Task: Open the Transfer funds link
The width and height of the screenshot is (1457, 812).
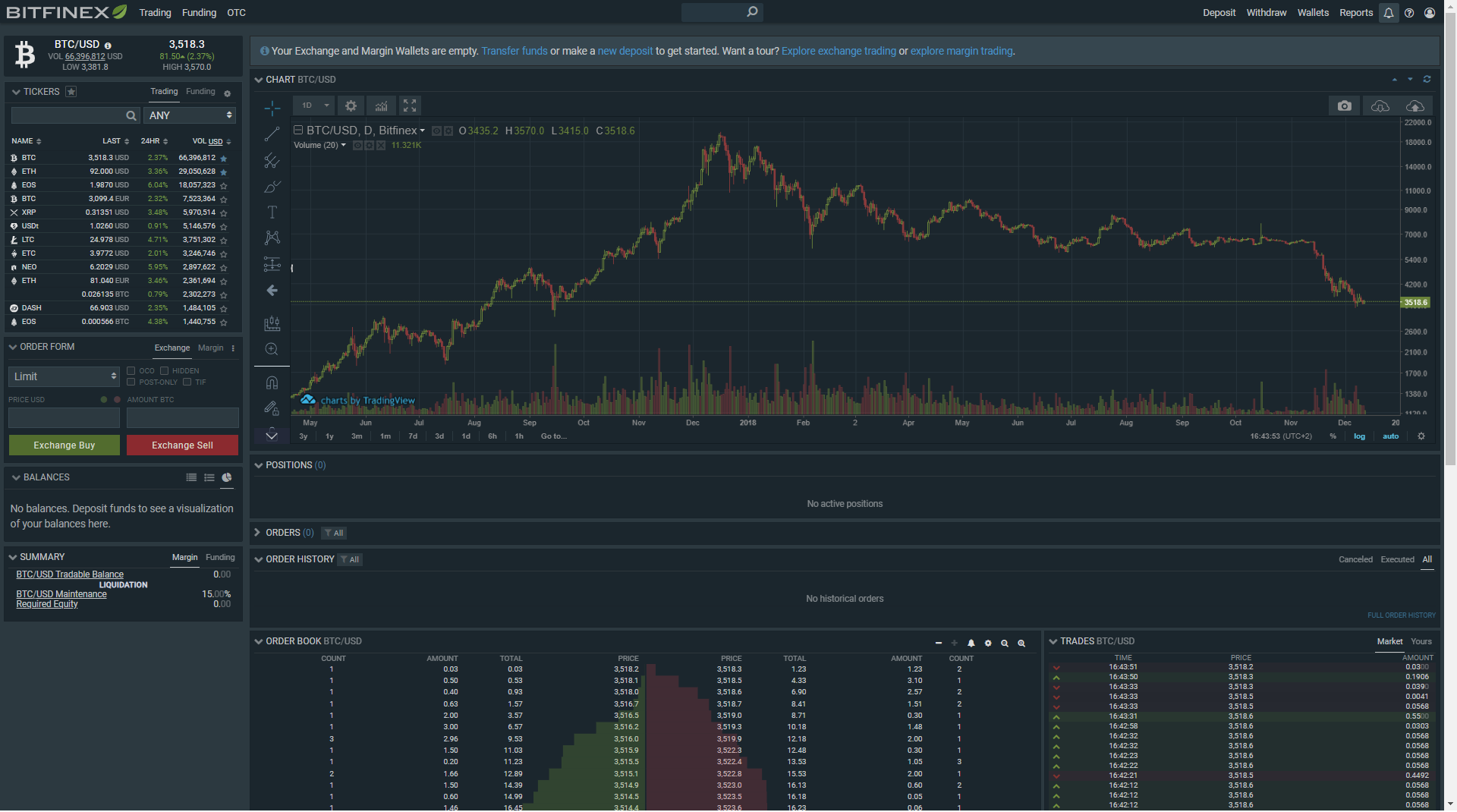Action: [x=515, y=52]
